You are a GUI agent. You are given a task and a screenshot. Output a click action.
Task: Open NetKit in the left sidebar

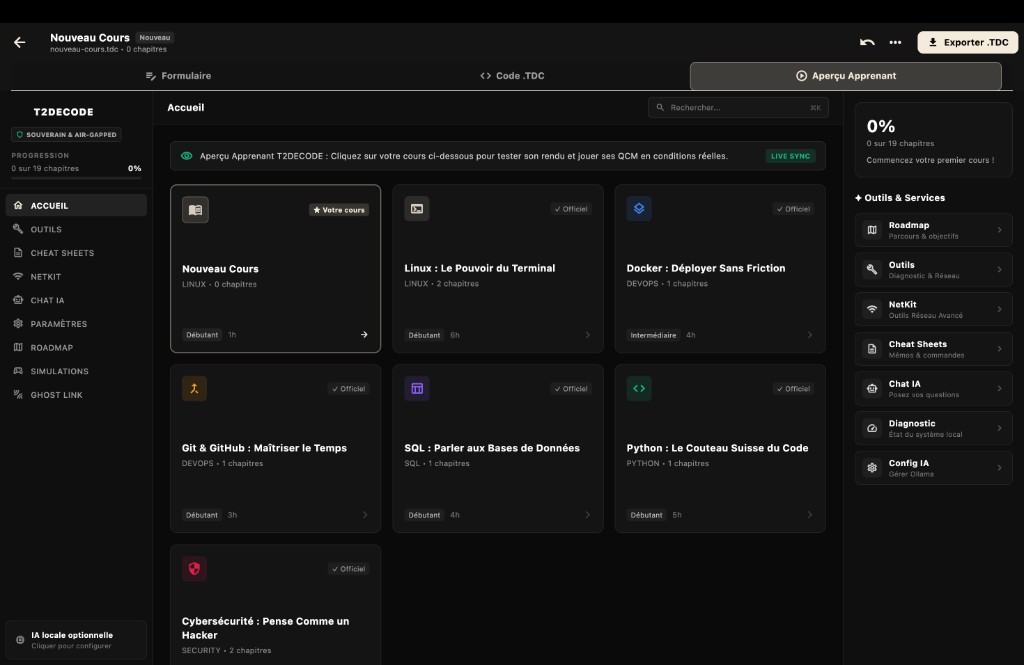pyautogui.click(x=76, y=276)
